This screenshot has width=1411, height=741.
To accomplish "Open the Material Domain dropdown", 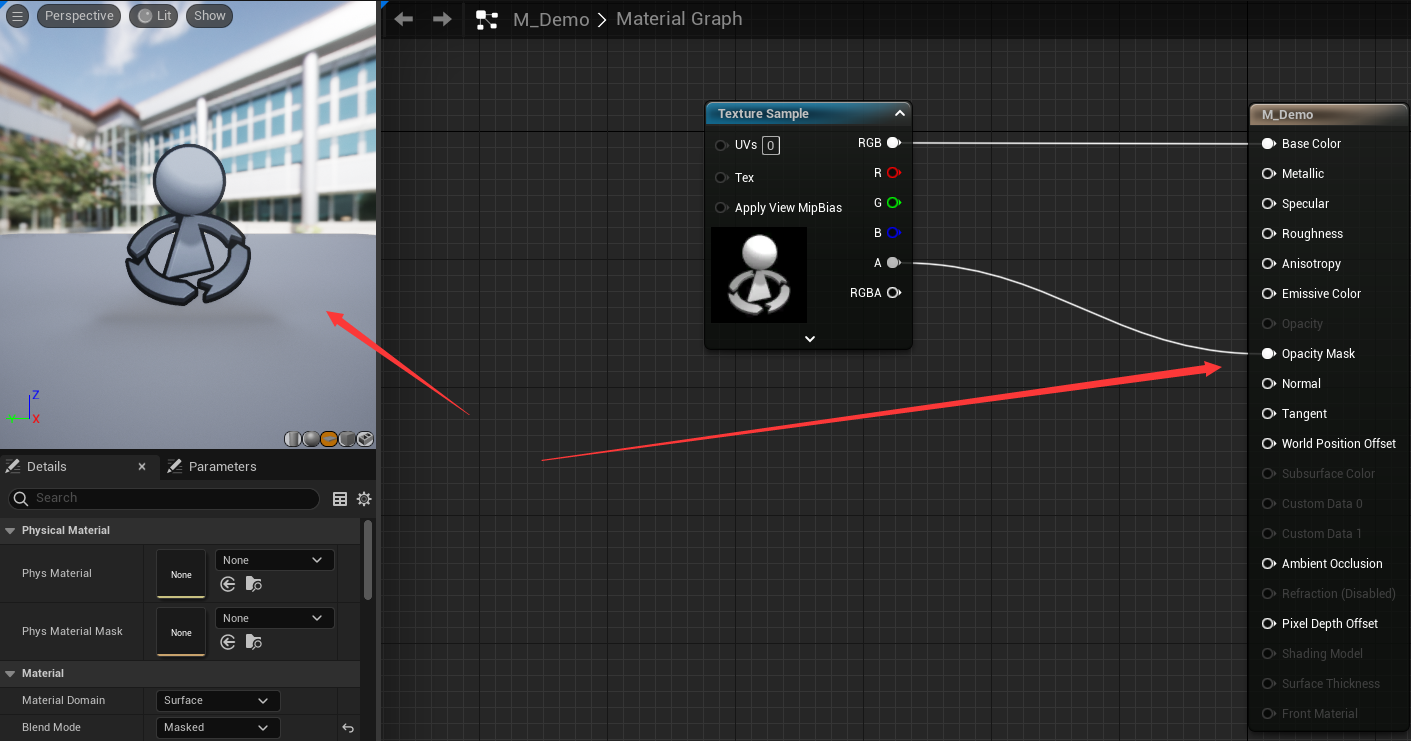I will [x=218, y=701].
